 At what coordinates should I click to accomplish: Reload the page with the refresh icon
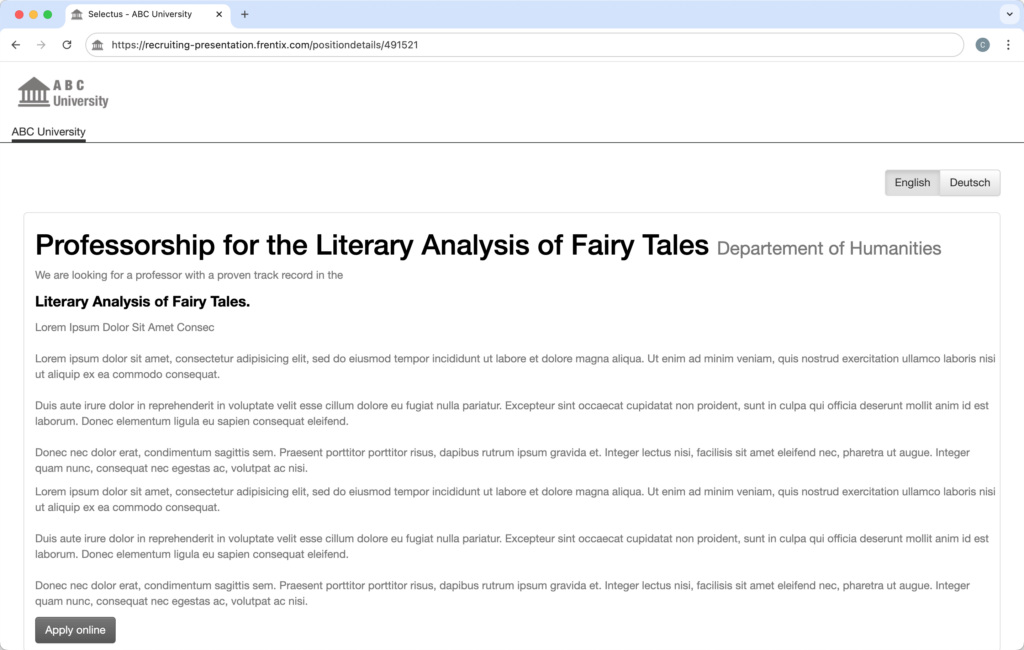click(x=67, y=45)
